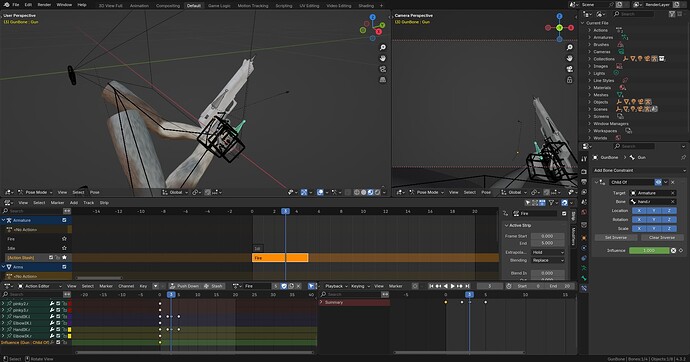
Task: Click the Clear Inverse button
Action: tap(662, 238)
